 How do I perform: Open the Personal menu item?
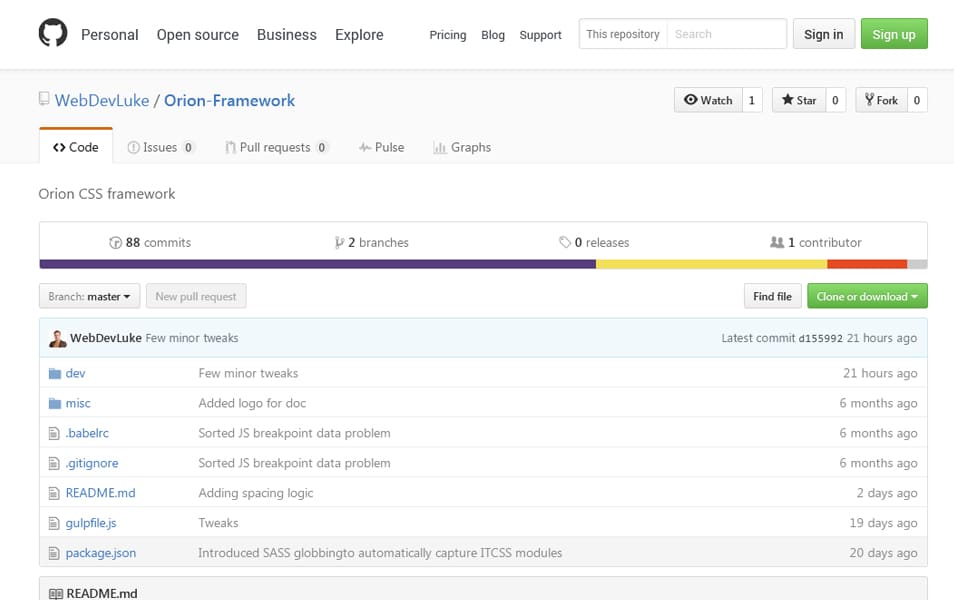[110, 35]
